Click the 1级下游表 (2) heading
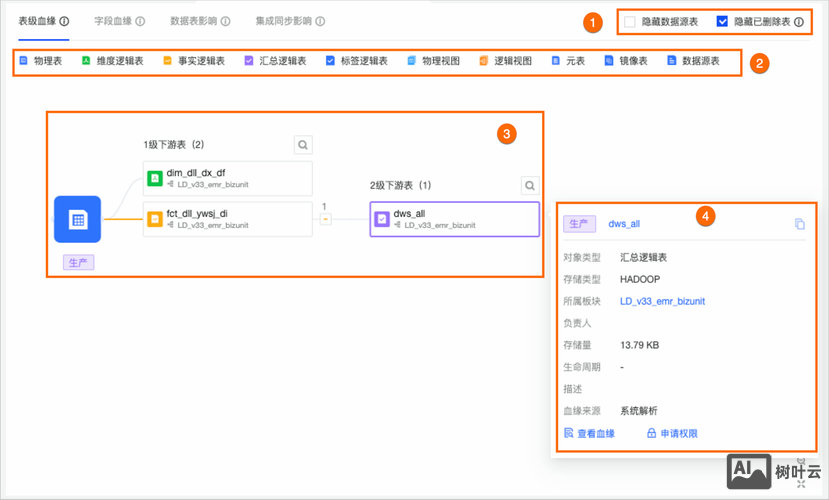This screenshot has width=829, height=500. click(x=173, y=145)
